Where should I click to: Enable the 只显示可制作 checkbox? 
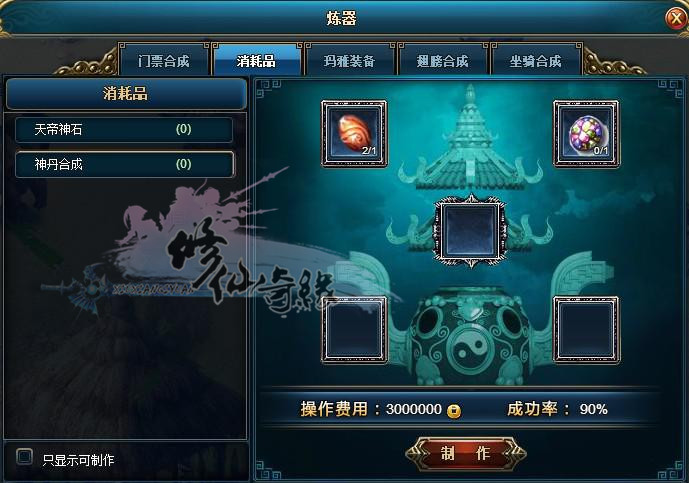[24, 457]
